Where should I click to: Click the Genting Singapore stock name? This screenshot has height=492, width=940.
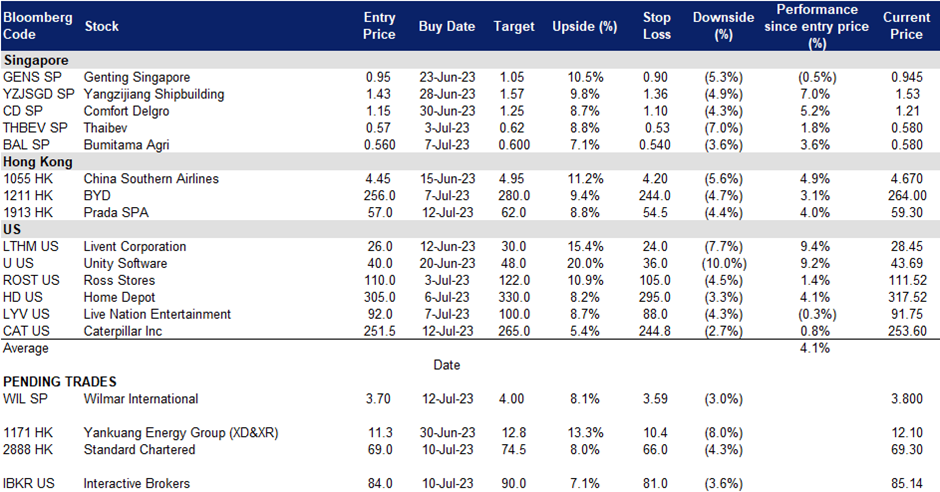(137, 77)
